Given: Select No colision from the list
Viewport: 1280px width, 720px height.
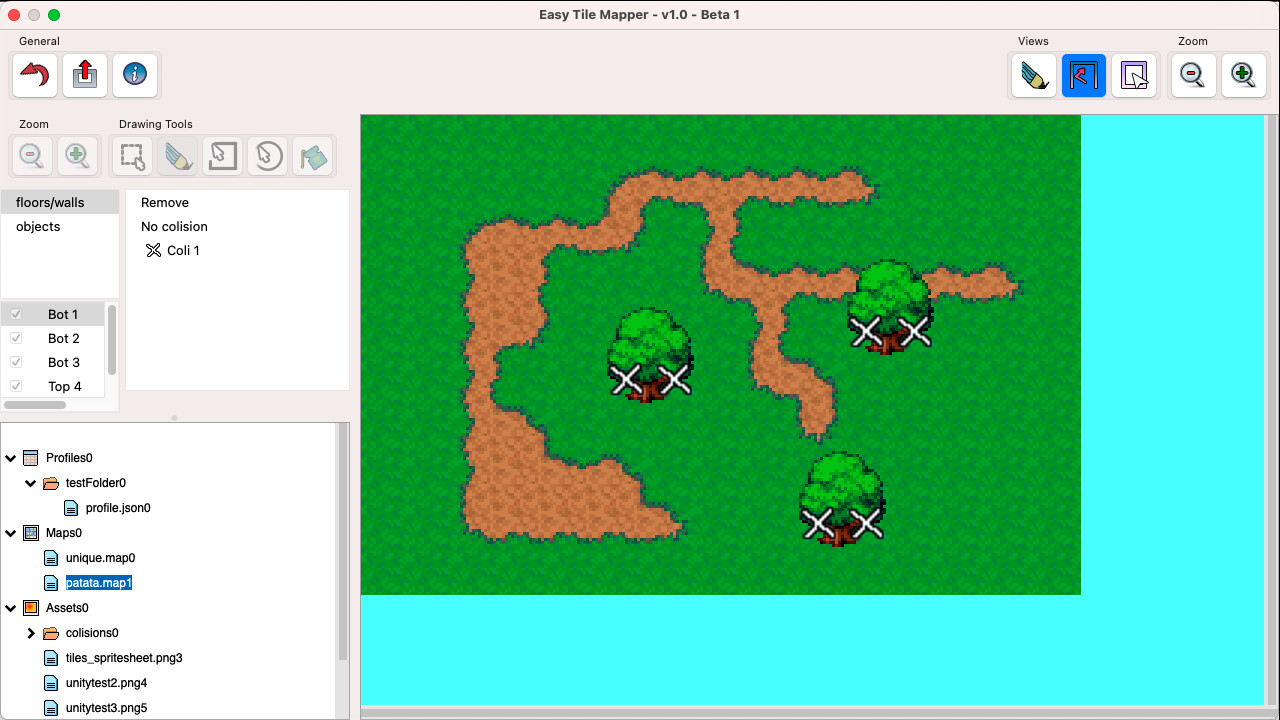Looking at the screenshot, I should coord(174,226).
